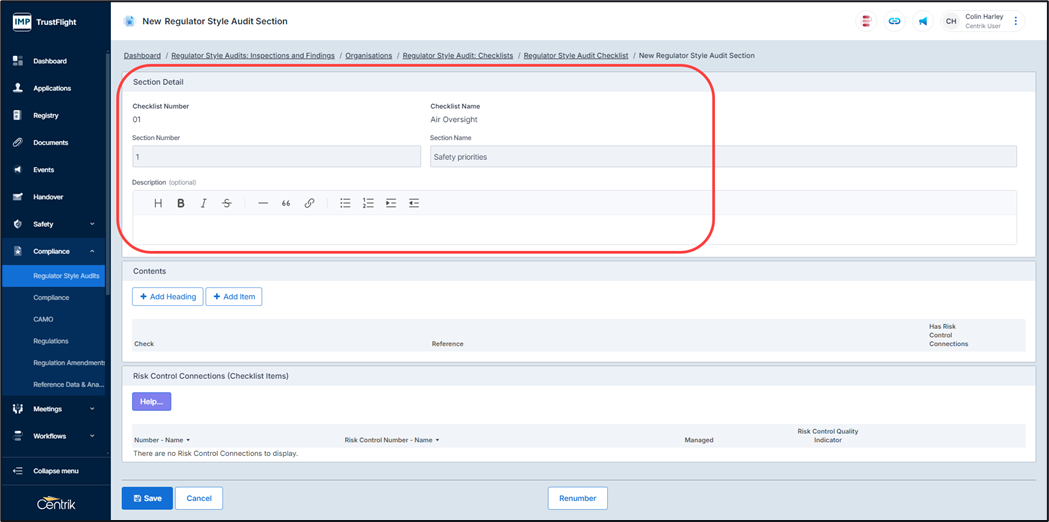Open the user options three-dot menu
The height and width of the screenshot is (522, 1049).
(1016, 21)
